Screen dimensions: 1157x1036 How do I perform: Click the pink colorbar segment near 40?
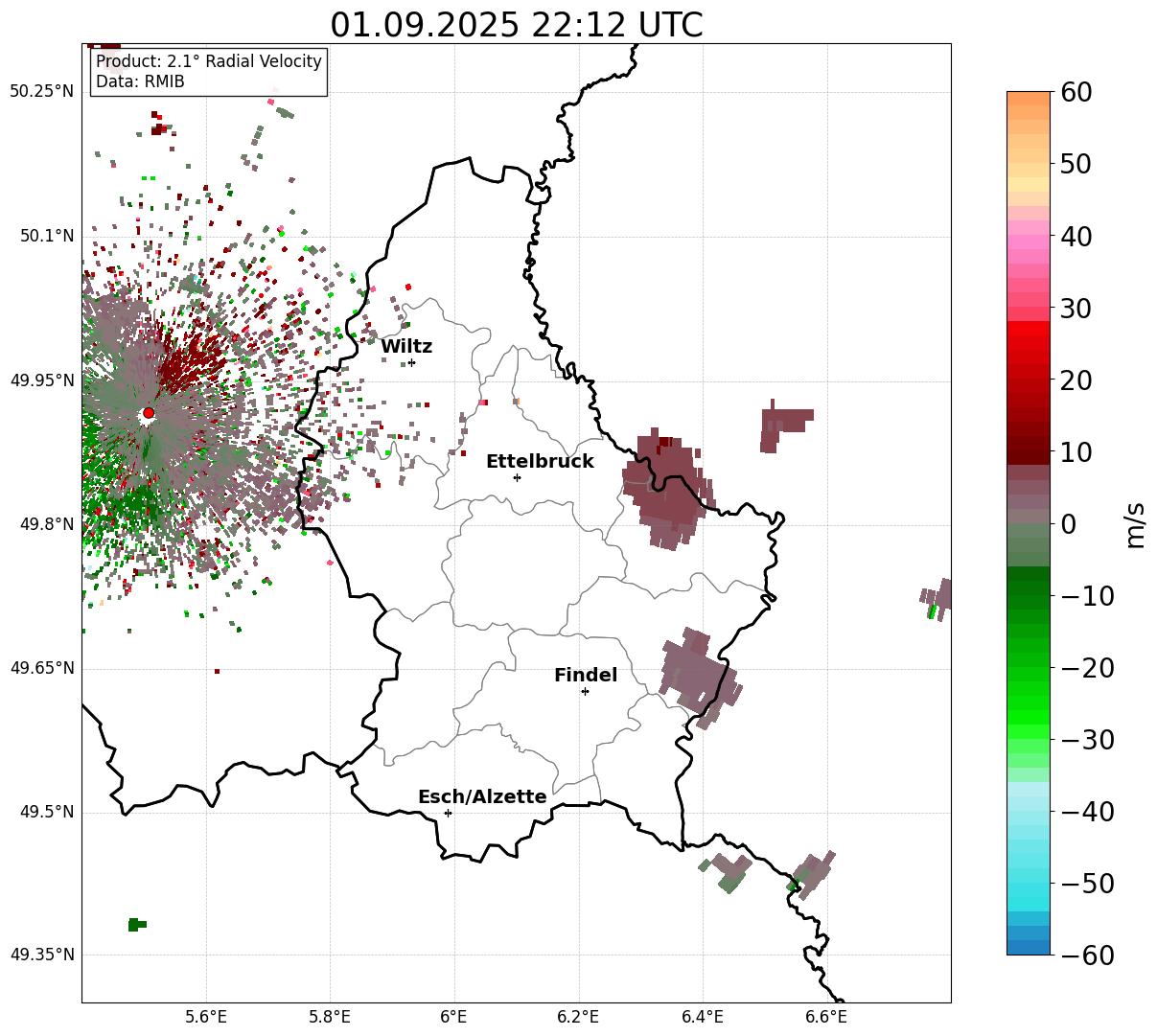tap(1029, 242)
